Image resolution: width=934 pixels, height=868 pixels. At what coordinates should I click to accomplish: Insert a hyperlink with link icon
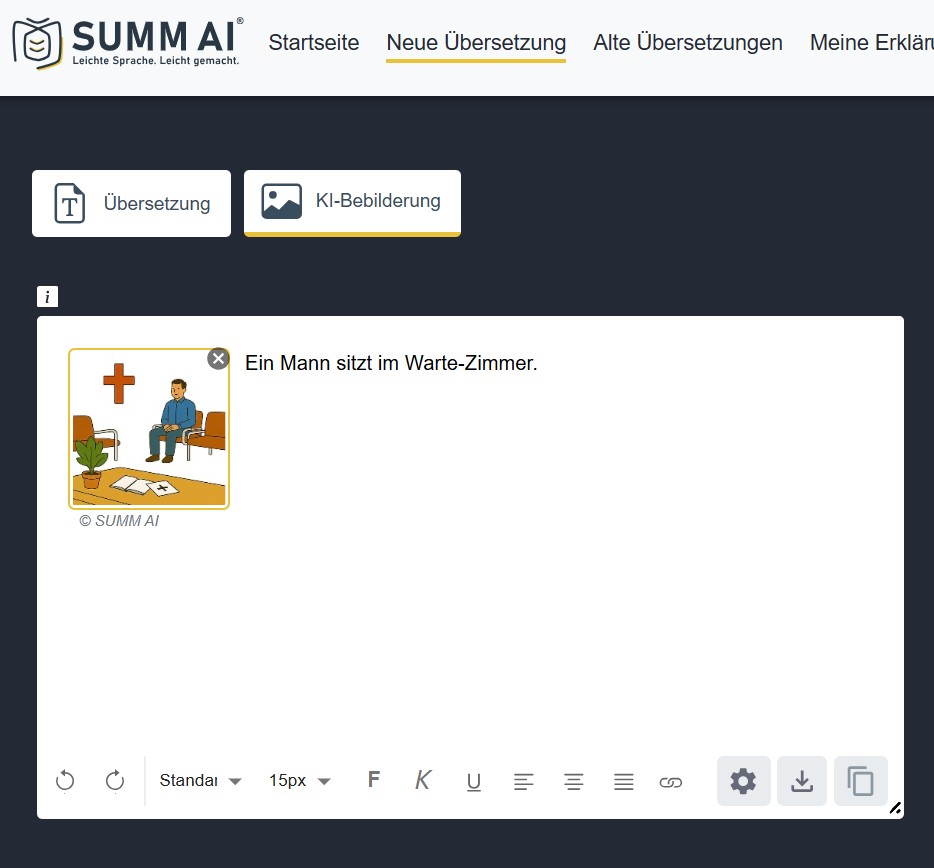tap(671, 782)
